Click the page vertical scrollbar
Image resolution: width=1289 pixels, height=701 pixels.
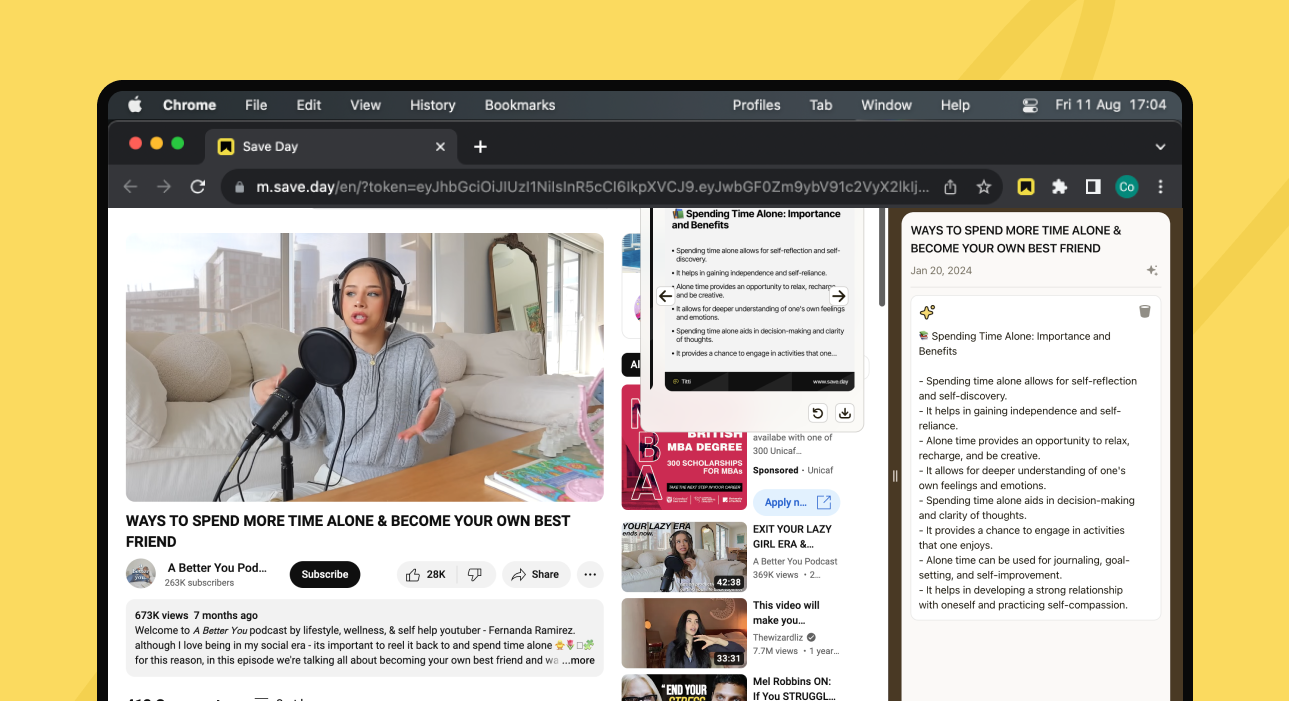(x=881, y=257)
